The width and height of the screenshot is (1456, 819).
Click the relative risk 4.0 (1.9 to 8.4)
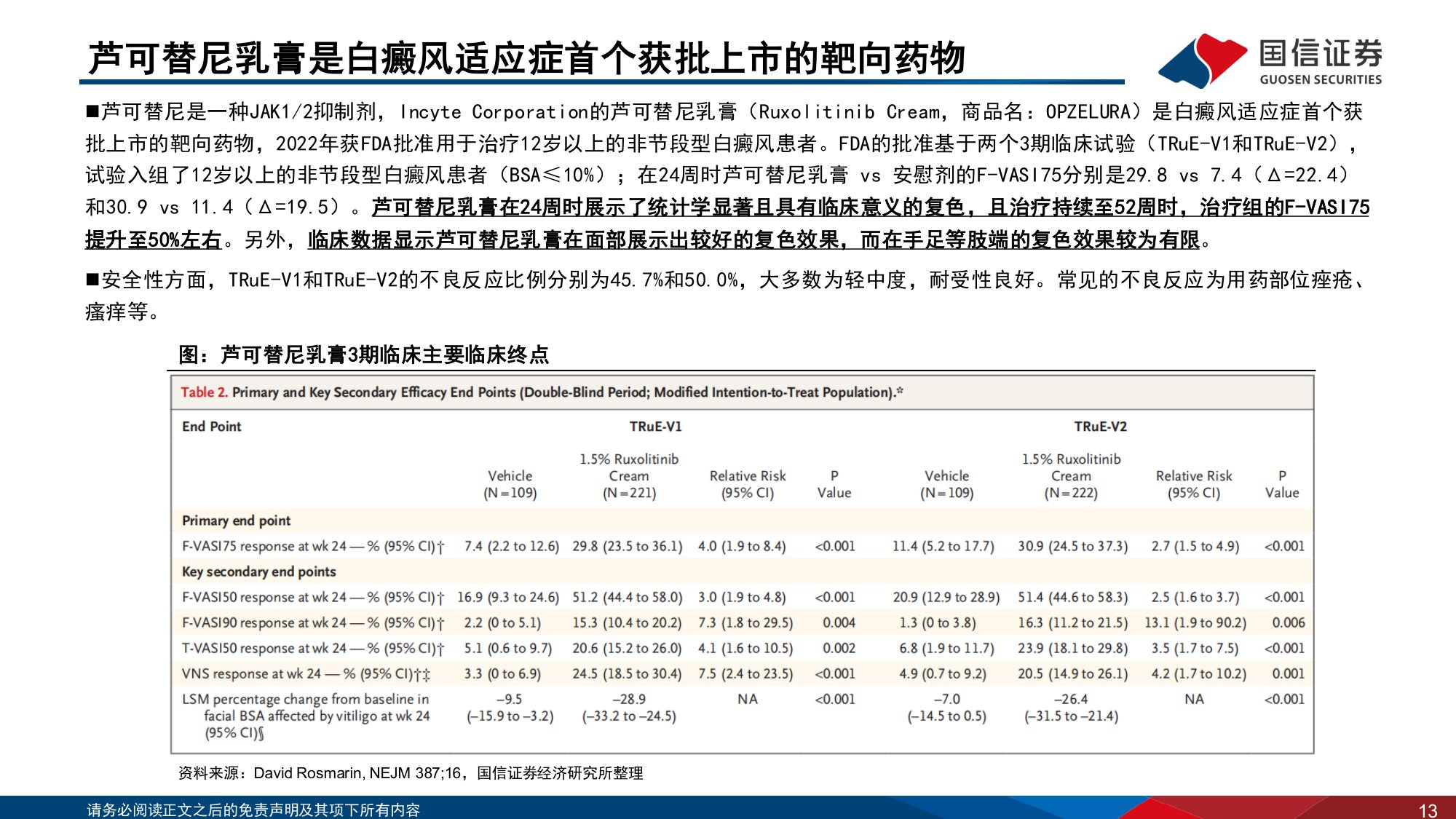[x=742, y=546]
